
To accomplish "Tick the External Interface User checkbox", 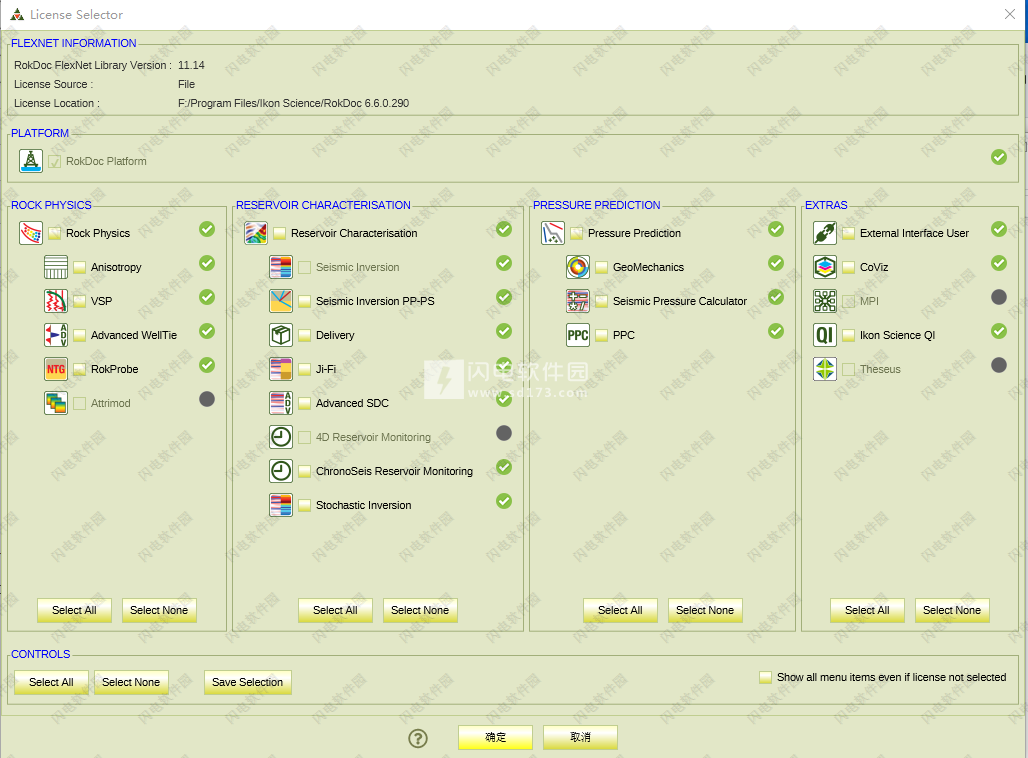I will 848,233.
